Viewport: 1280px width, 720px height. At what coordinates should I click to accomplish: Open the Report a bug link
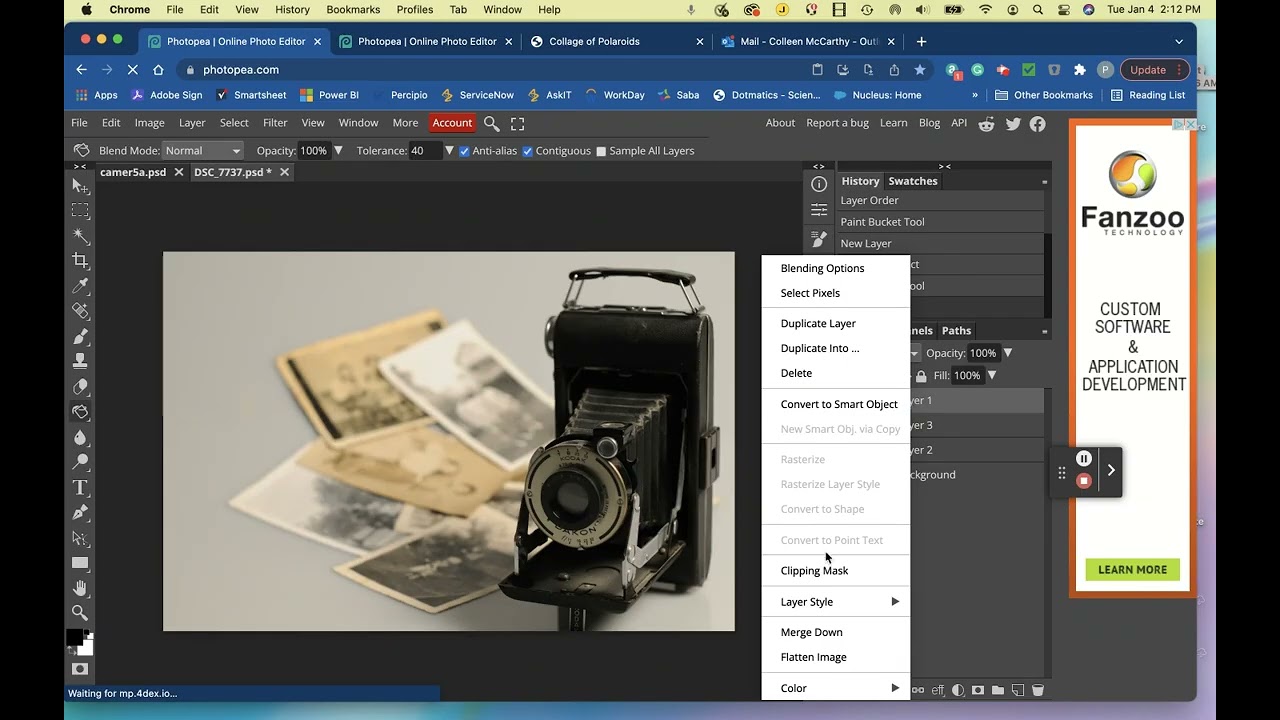pyautogui.click(x=837, y=123)
